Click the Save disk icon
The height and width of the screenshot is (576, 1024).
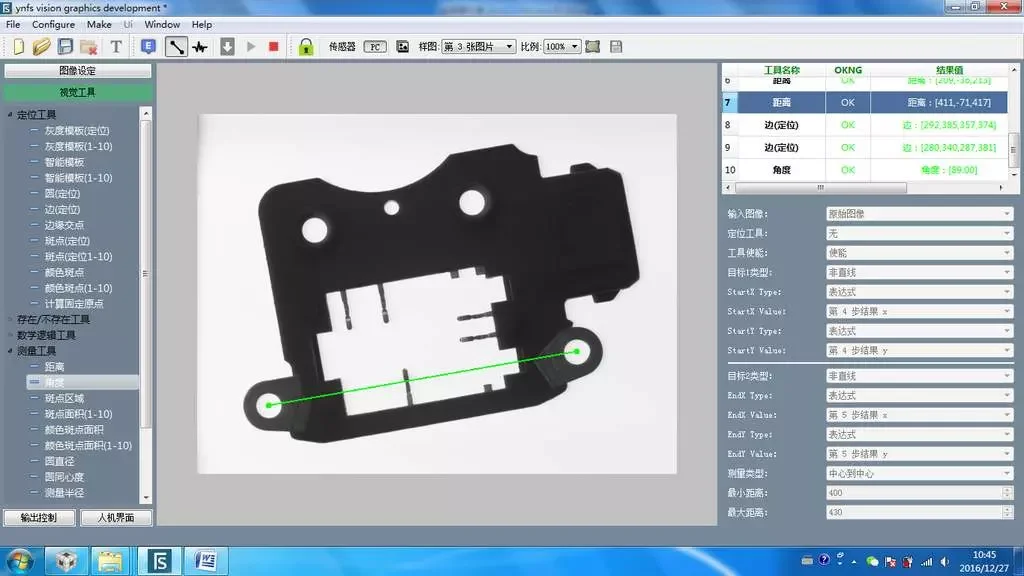click(x=65, y=46)
